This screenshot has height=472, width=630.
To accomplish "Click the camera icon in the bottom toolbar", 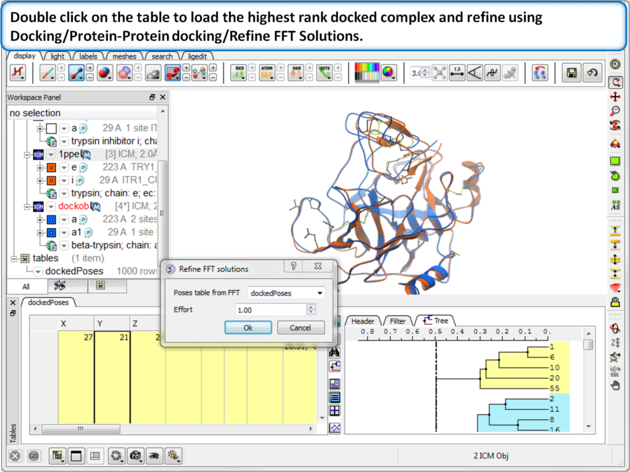I will pos(135,456).
